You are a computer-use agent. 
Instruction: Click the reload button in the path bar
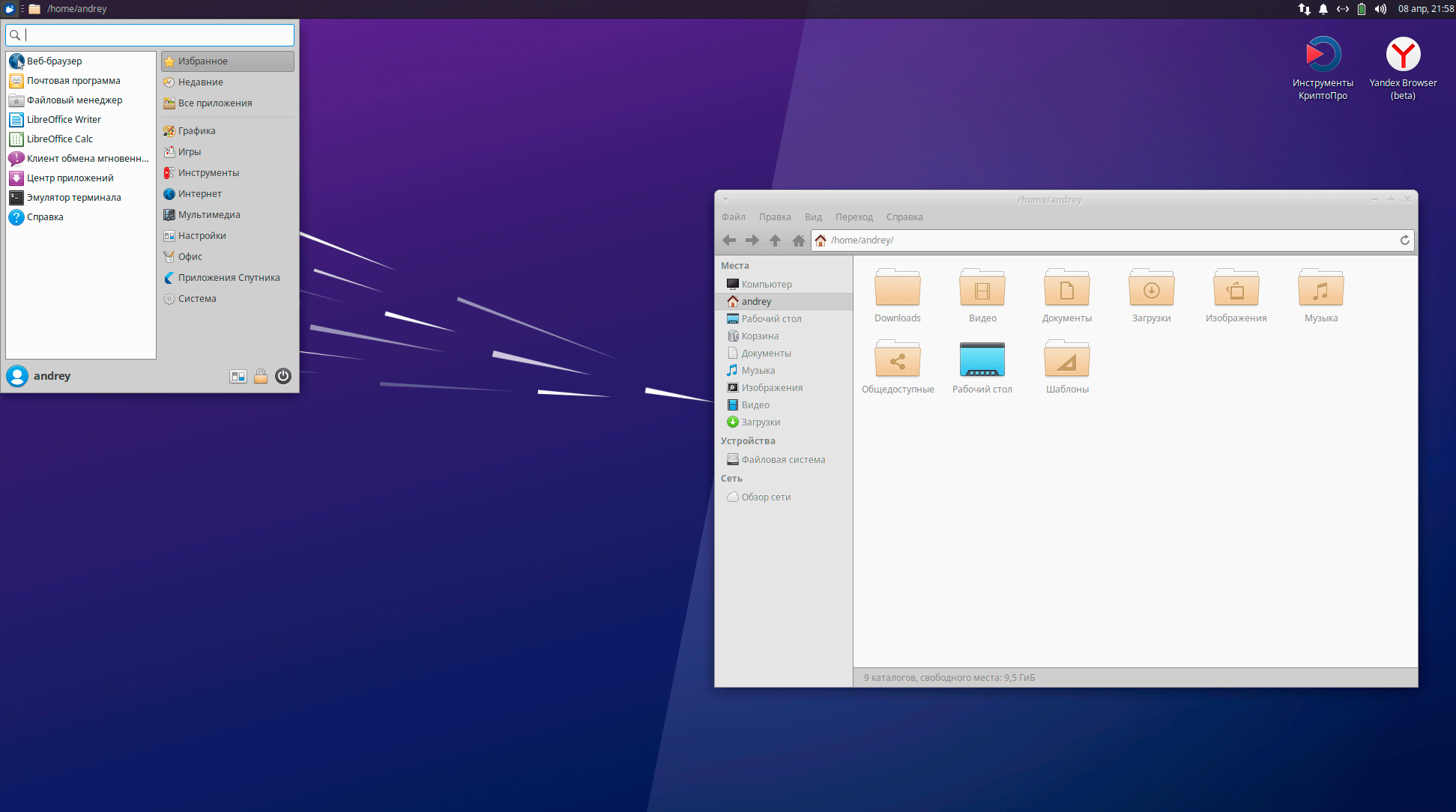1404,240
